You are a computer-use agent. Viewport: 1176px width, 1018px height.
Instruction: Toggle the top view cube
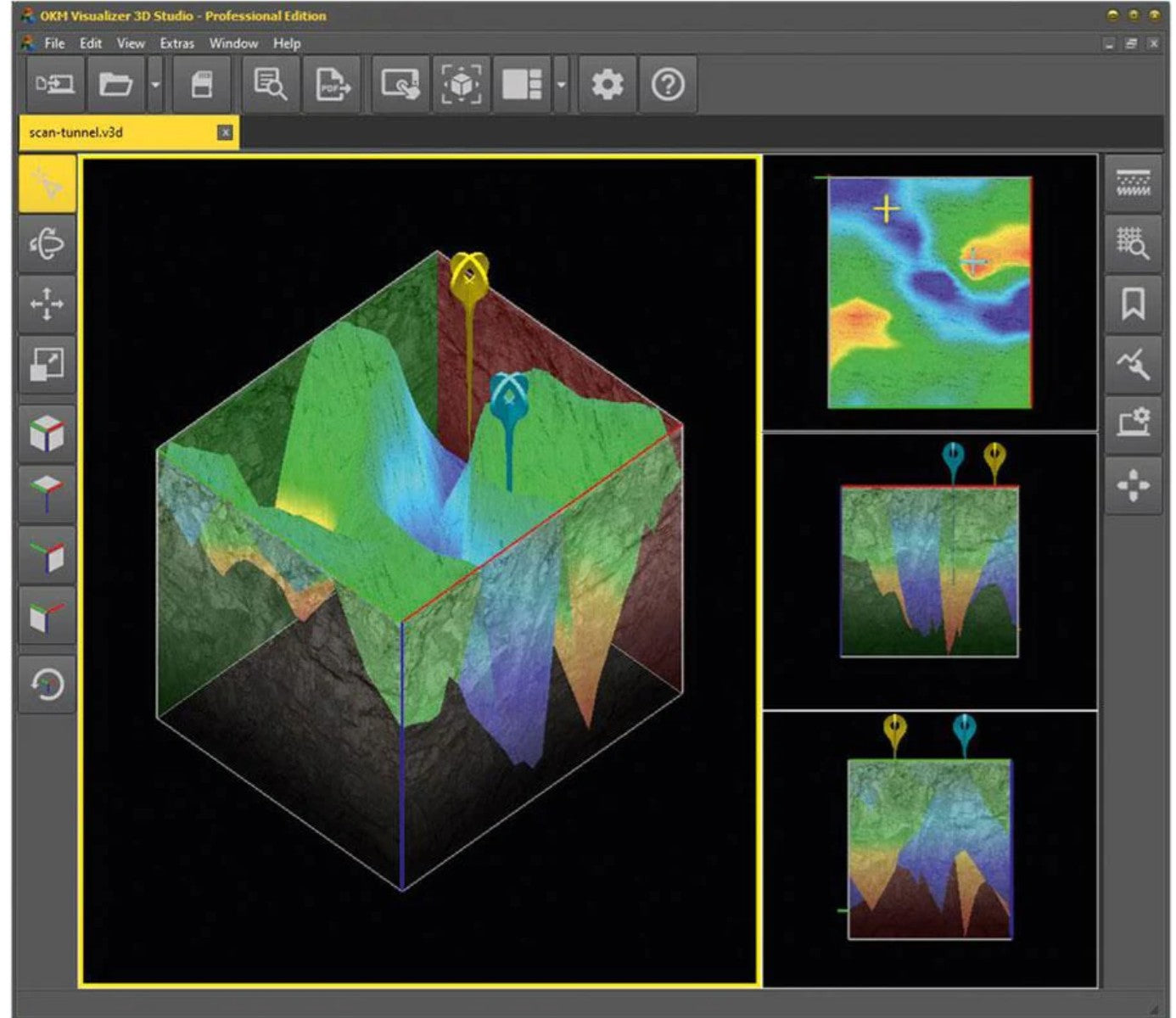click(x=47, y=495)
